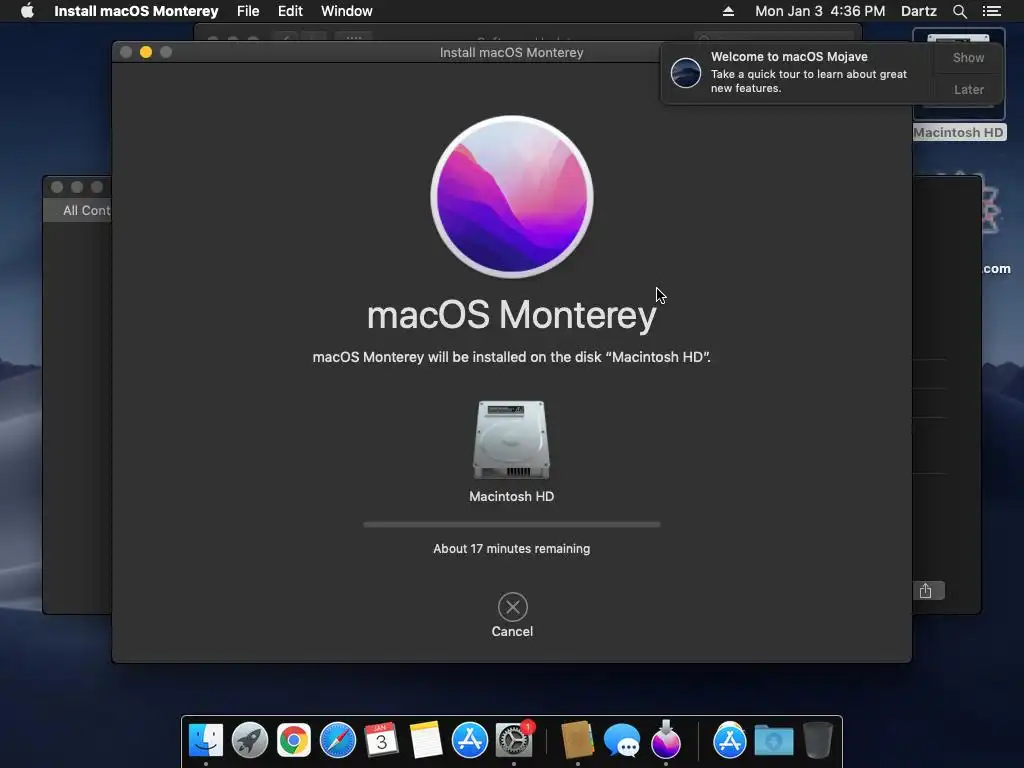The width and height of the screenshot is (1024, 768).
Task: Select the Macintosh HD disk icon in installer
Action: point(511,440)
